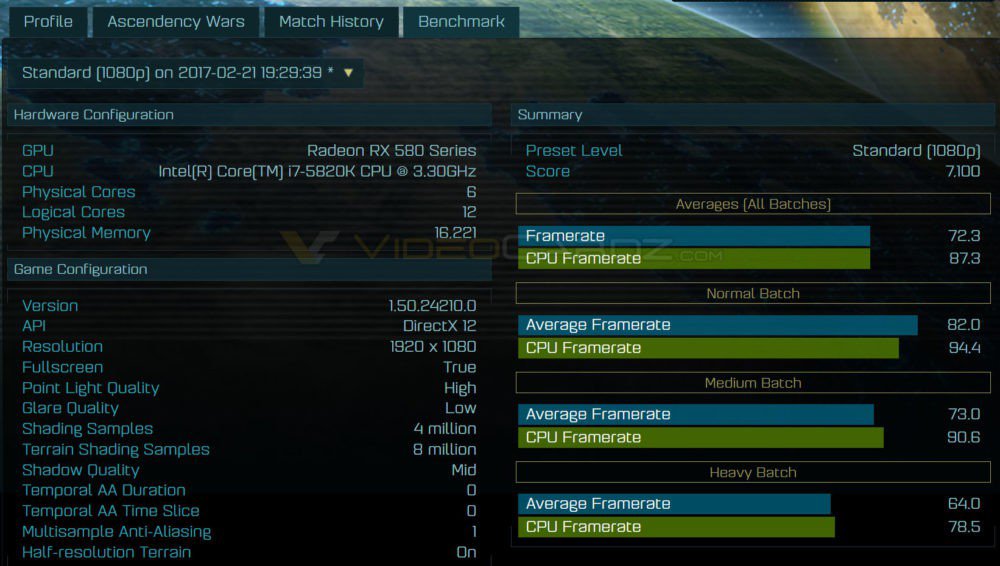
Task: Click the Glare Quality label
Action: click(x=70, y=408)
